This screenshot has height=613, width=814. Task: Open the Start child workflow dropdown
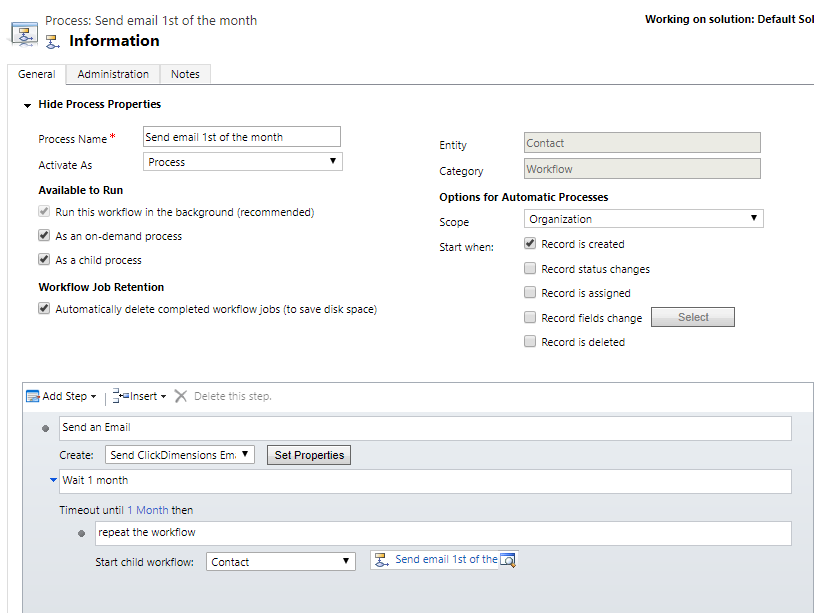coord(346,561)
